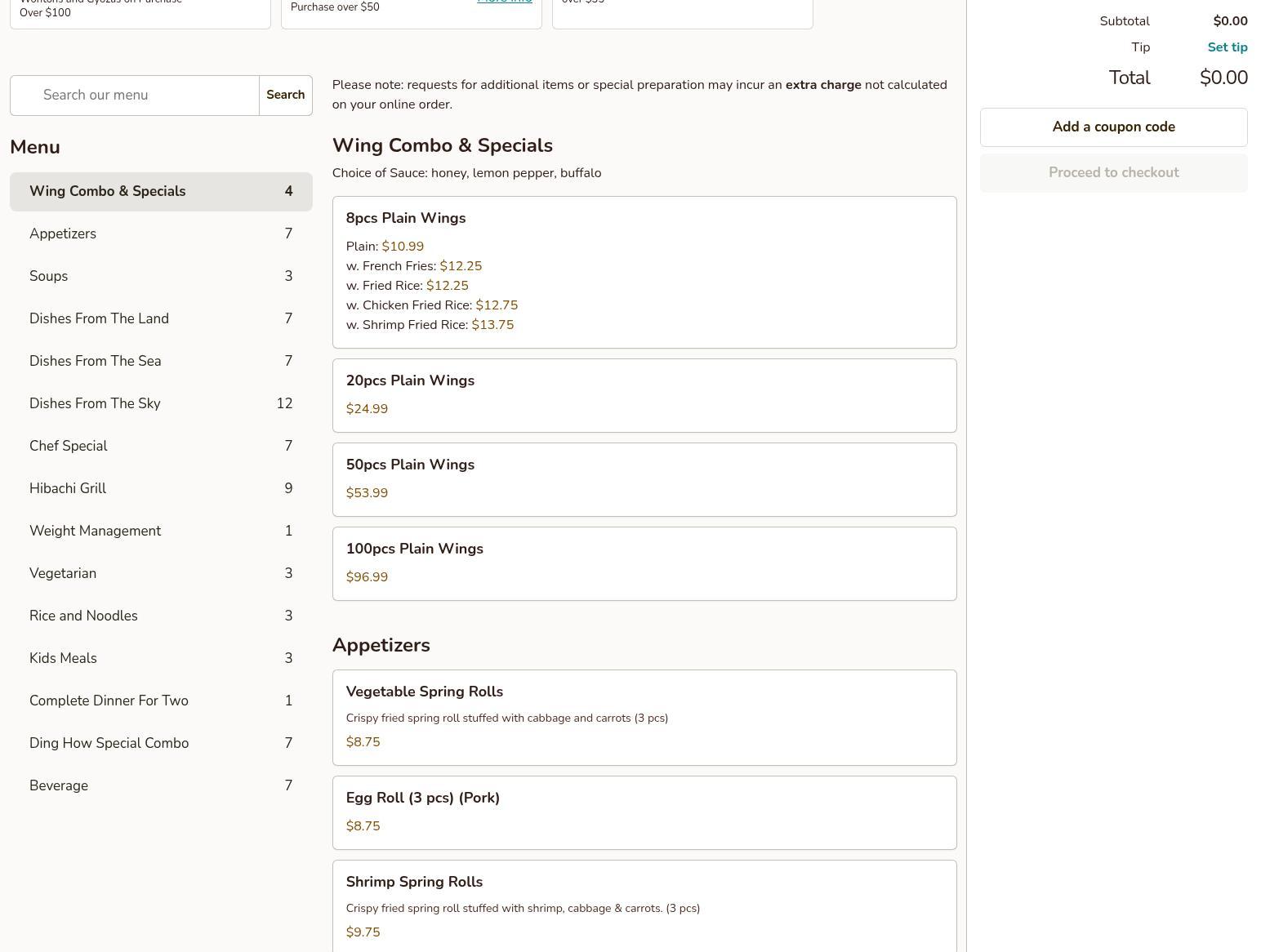Open the Shrimp Spring Rolls item
This screenshot has height=952, width=1261.
pos(644,906)
